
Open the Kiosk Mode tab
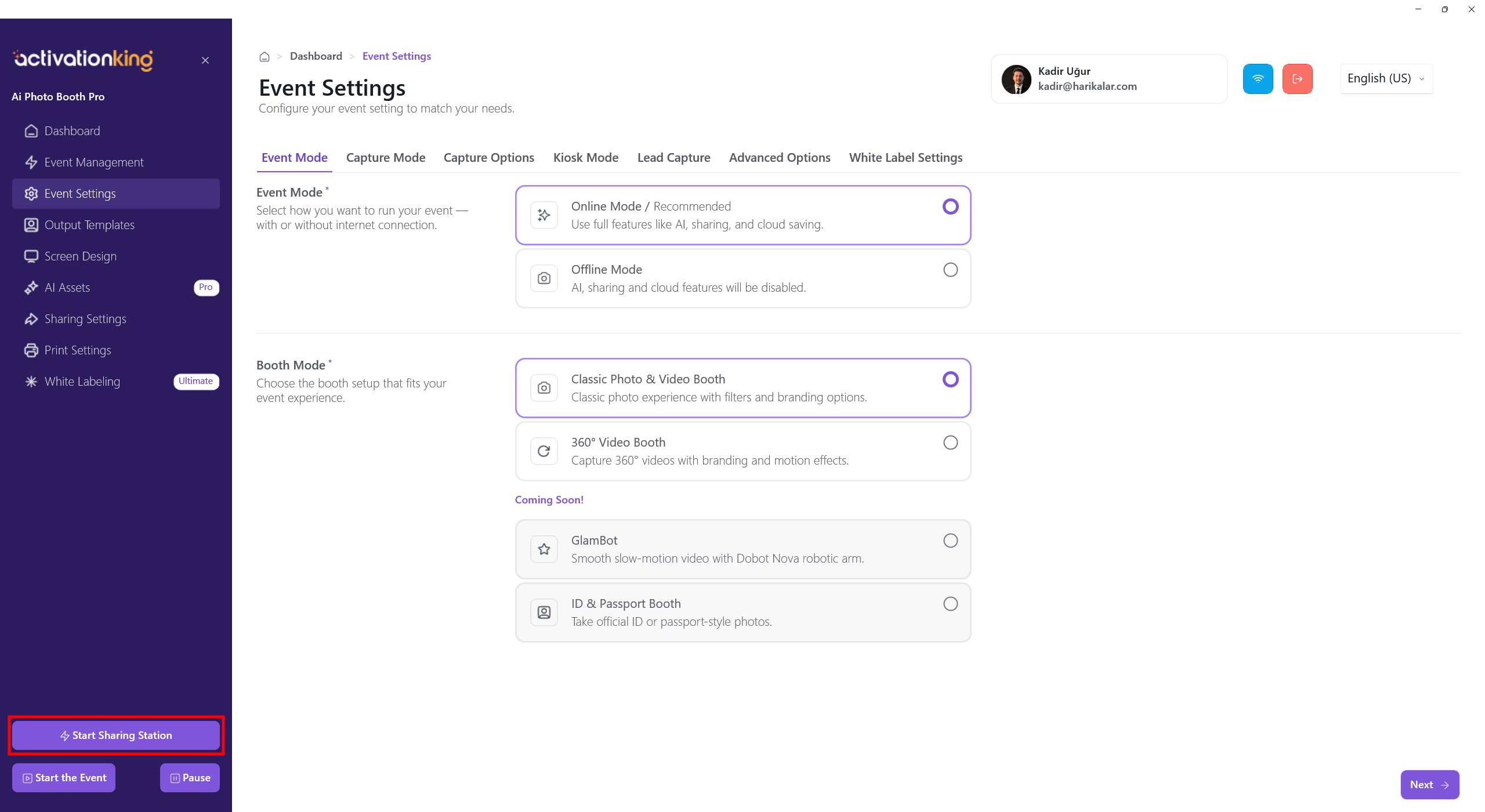(585, 158)
